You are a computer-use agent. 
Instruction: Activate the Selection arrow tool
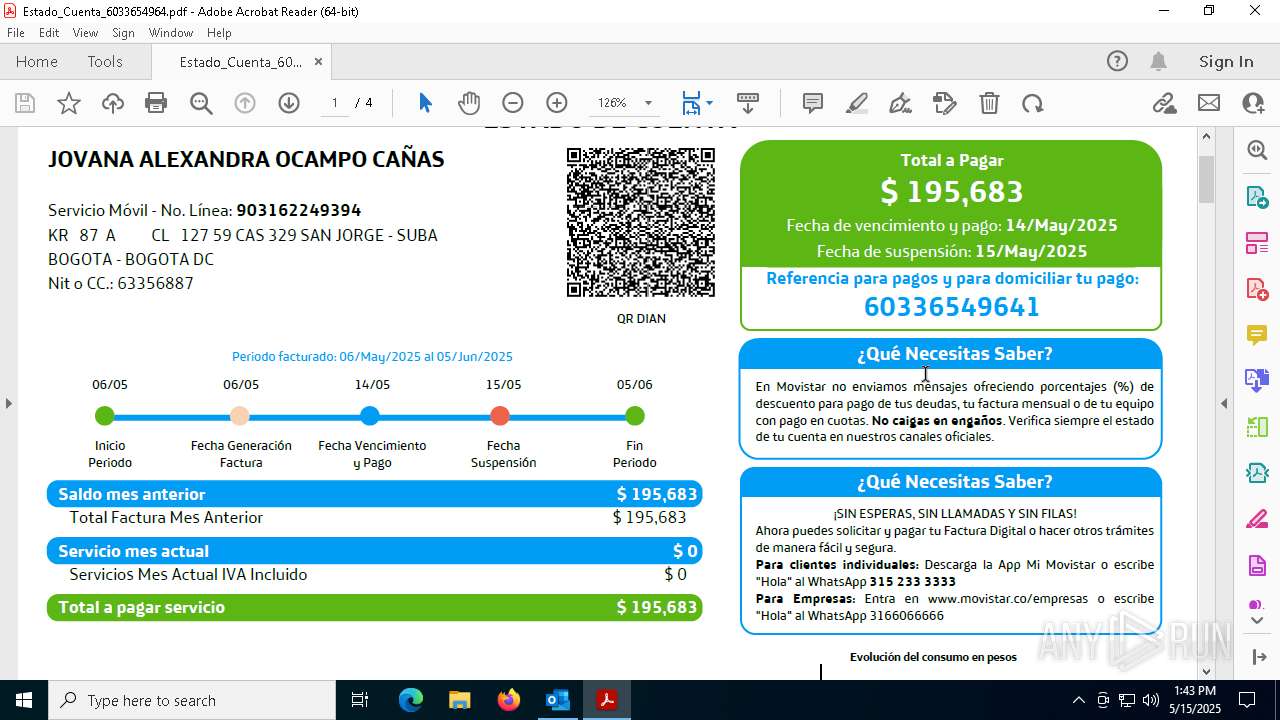click(425, 103)
